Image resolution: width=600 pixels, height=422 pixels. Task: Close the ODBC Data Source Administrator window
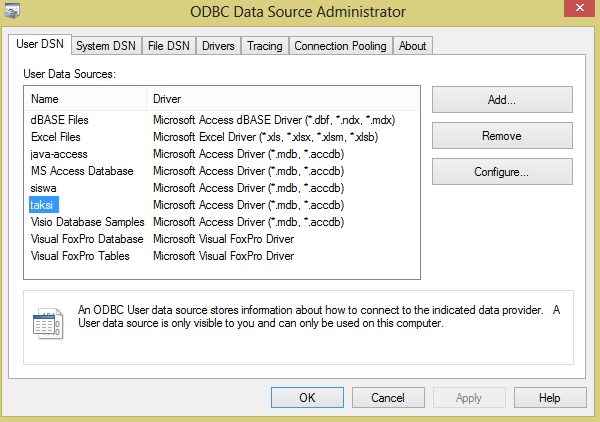[572, 13]
